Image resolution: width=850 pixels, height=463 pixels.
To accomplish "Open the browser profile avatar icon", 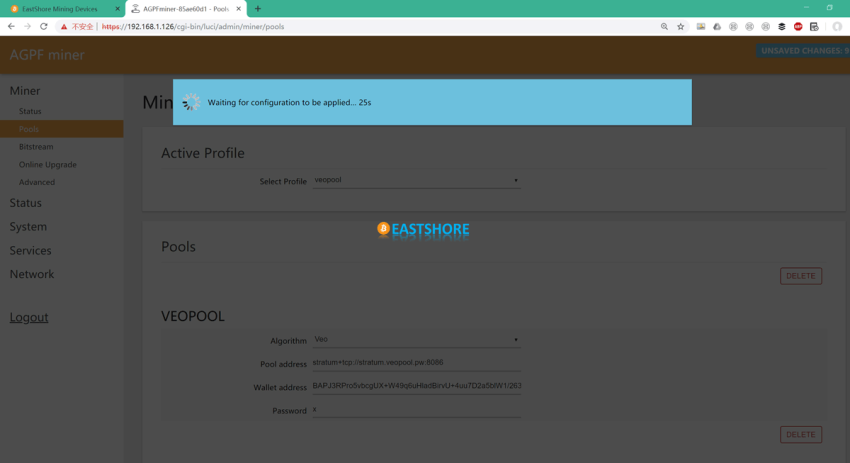I will tap(837, 27).
